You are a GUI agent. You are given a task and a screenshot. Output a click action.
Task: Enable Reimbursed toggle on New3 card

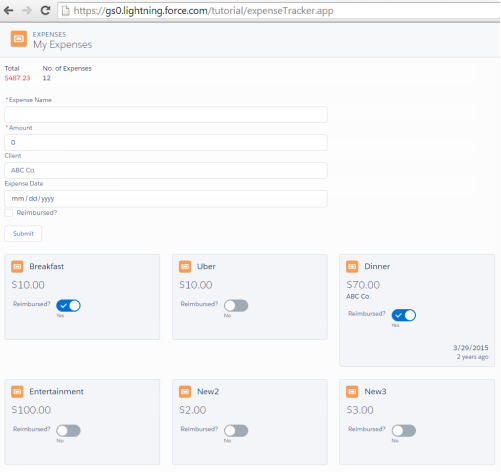coord(404,431)
